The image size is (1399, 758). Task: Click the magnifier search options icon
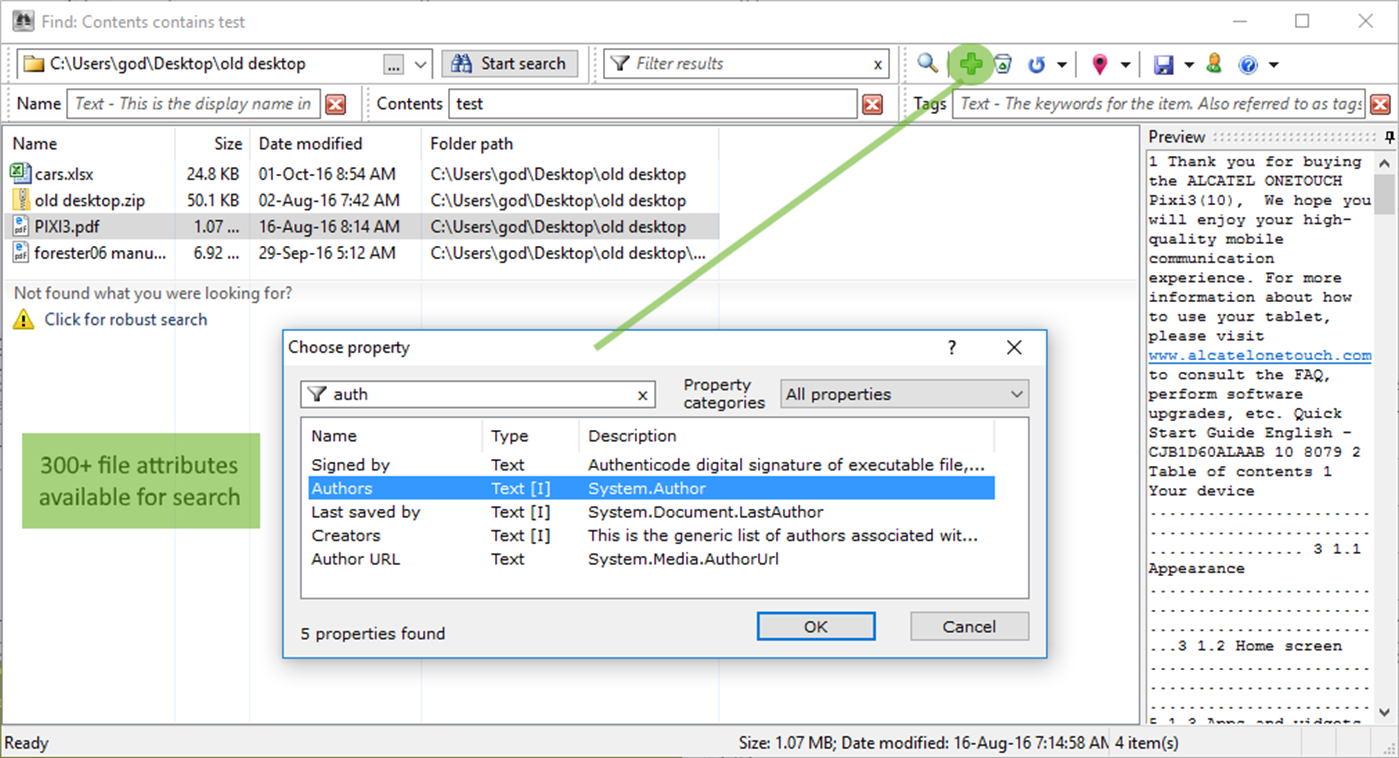[926, 63]
